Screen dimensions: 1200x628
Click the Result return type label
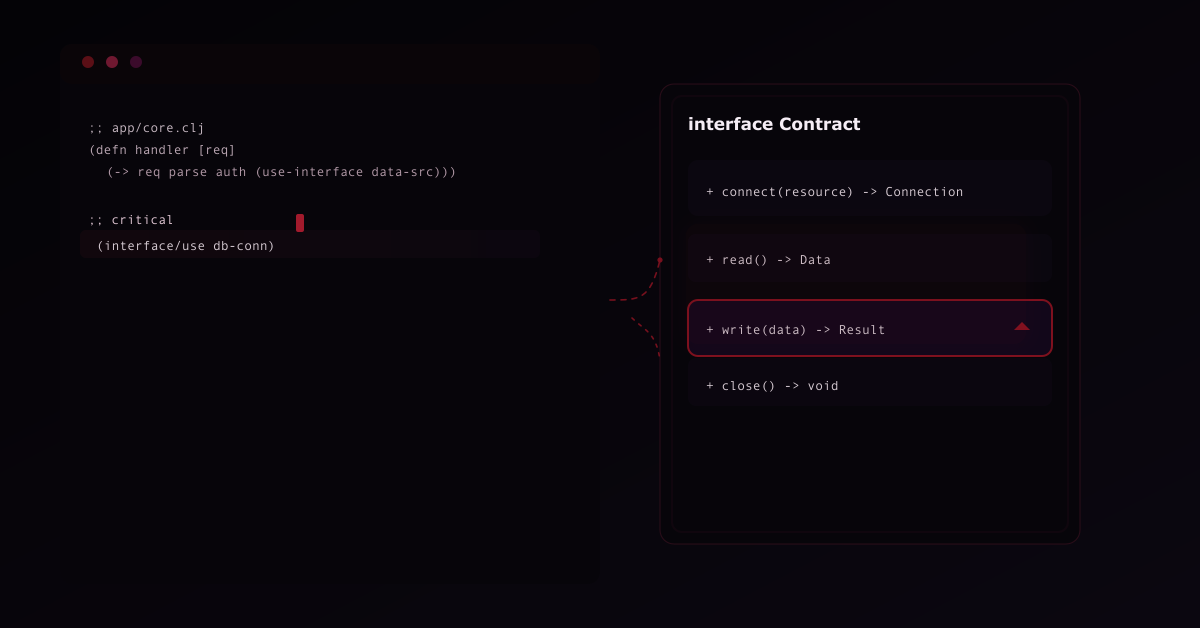862,330
